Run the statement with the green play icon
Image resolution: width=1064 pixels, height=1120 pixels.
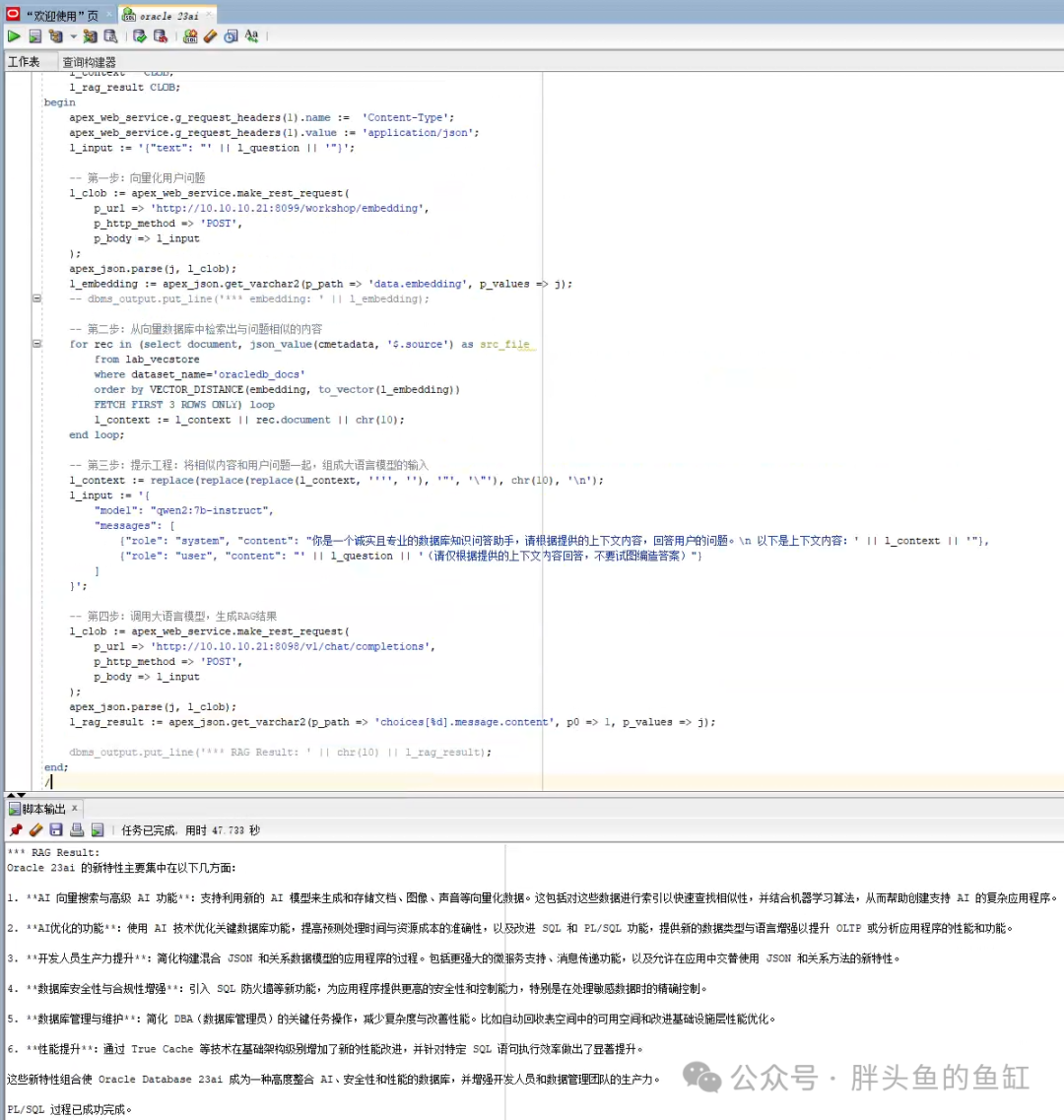[x=14, y=35]
